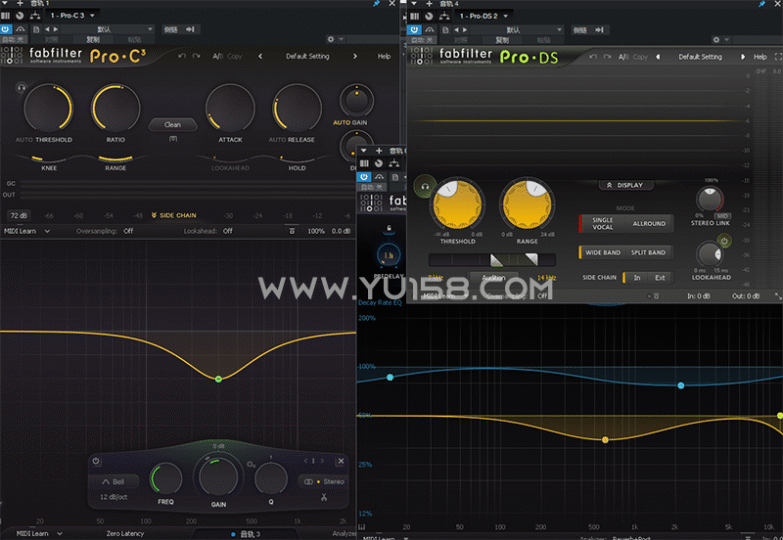Click Pro-DS full screen icon

(x=778, y=57)
